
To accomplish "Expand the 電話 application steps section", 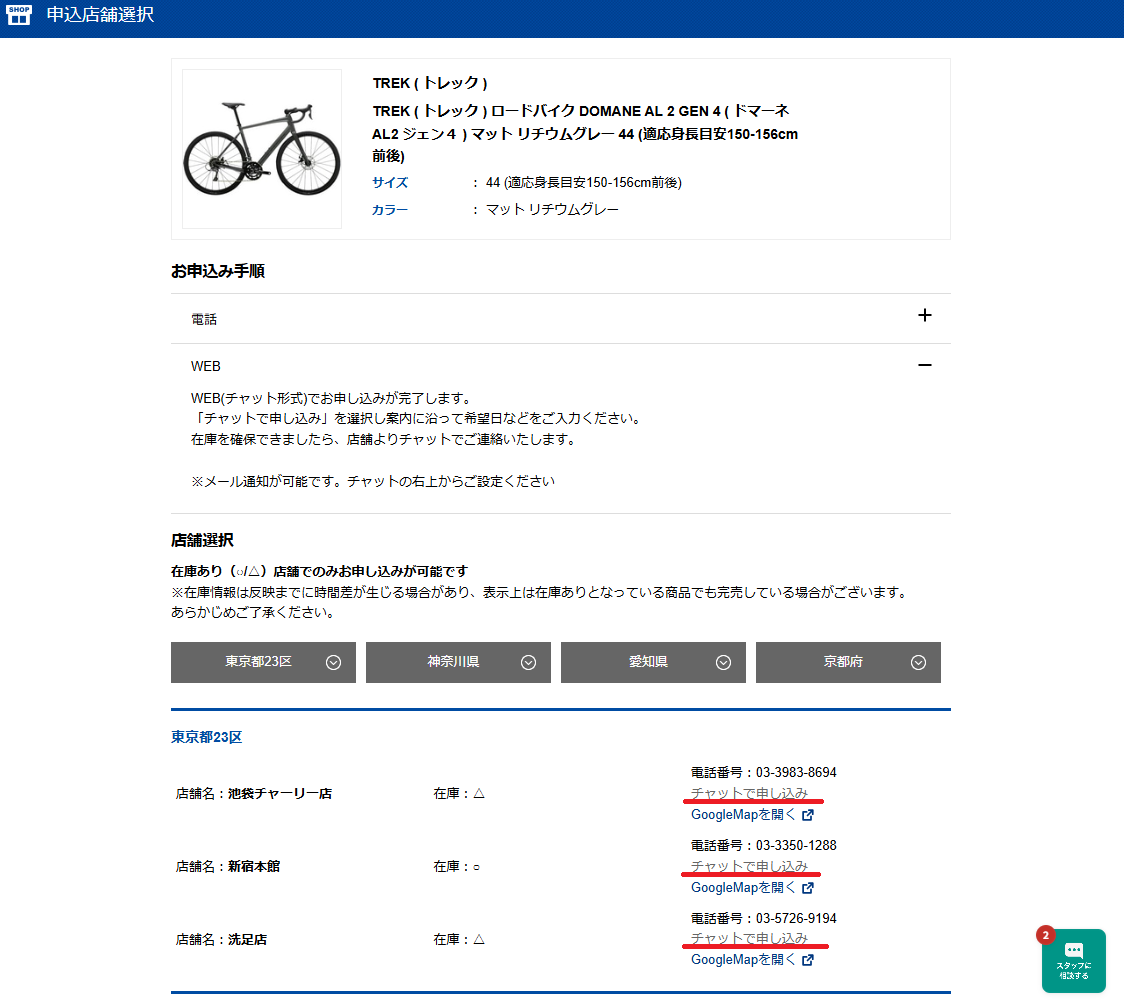I will point(561,319).
